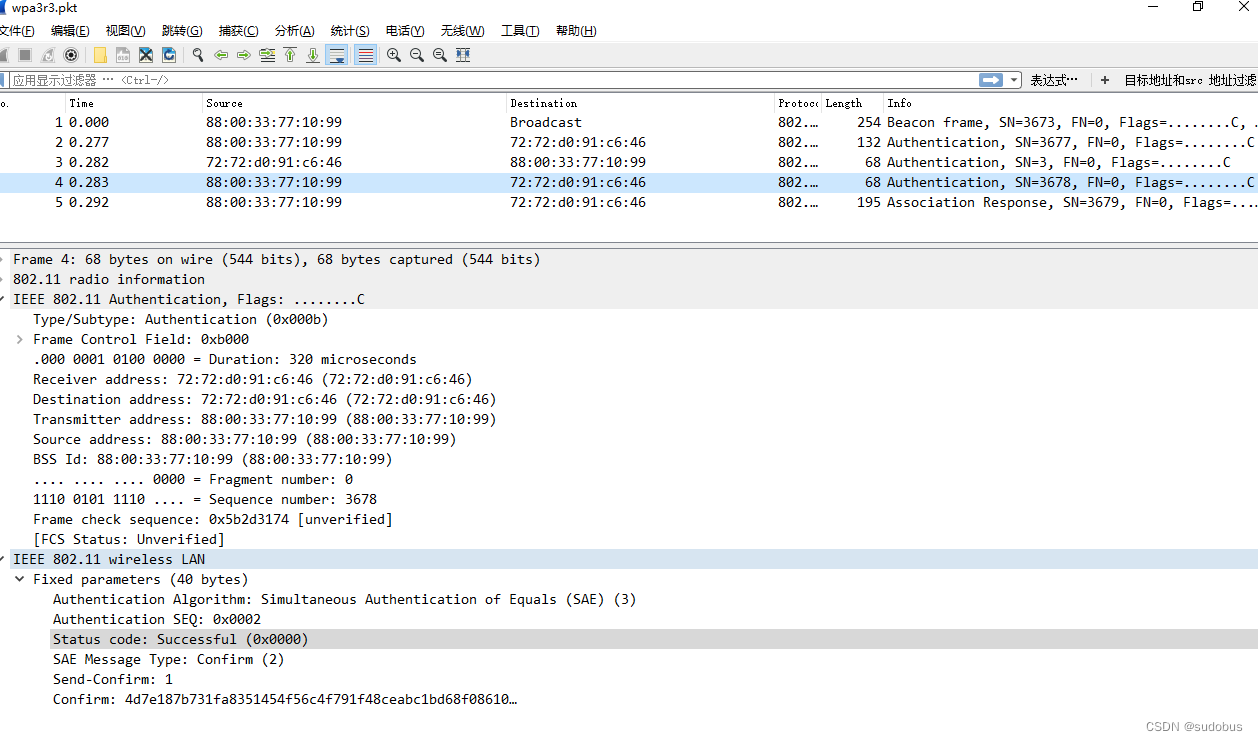Open the 工具(T) menu
This screenshot has width=1258, height=741.
tap(520, 31)
